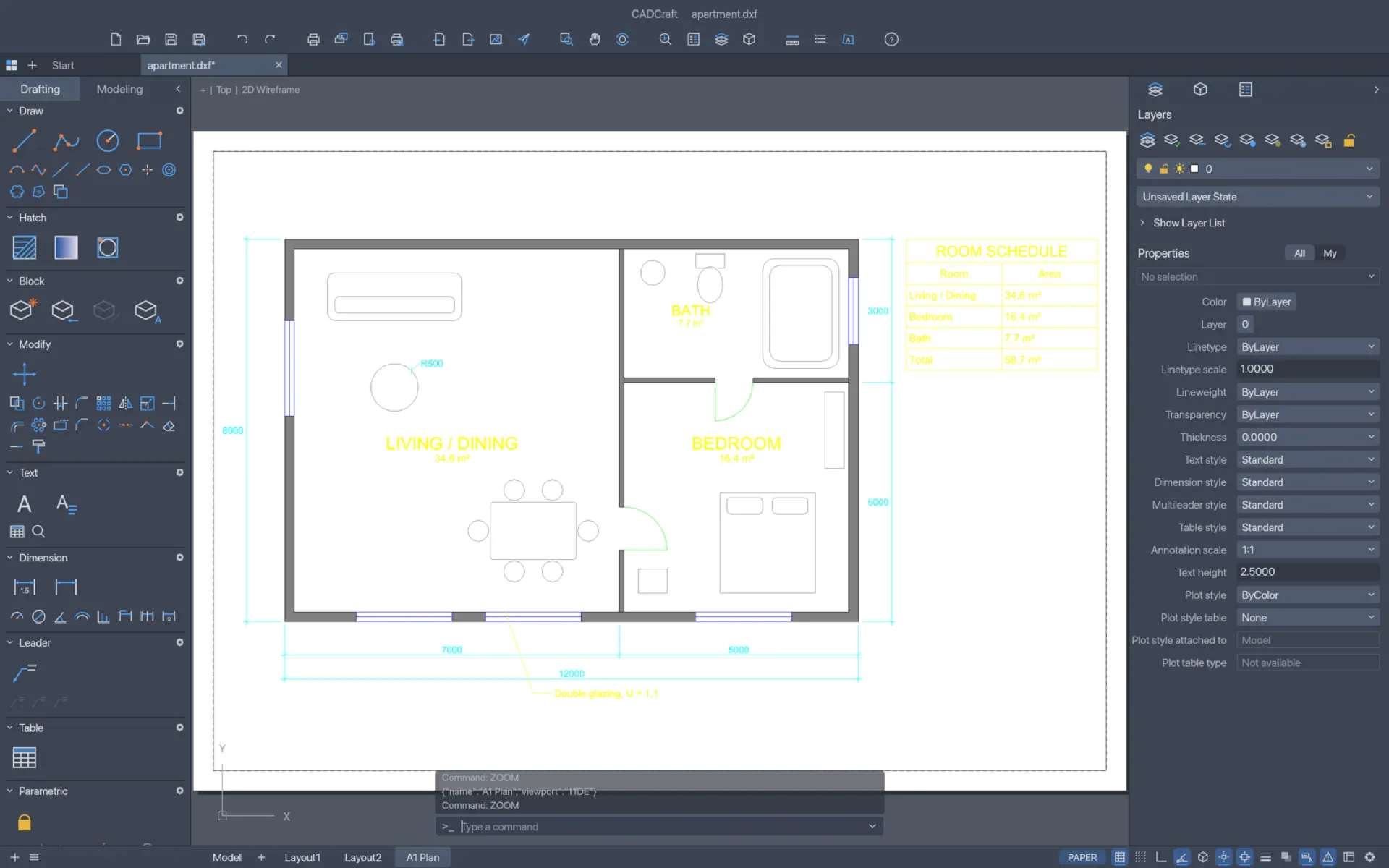Click the Print icon in toolbar
Image resolution: width=1389 pixels, height=868 pixels.
tap(313, 40)
